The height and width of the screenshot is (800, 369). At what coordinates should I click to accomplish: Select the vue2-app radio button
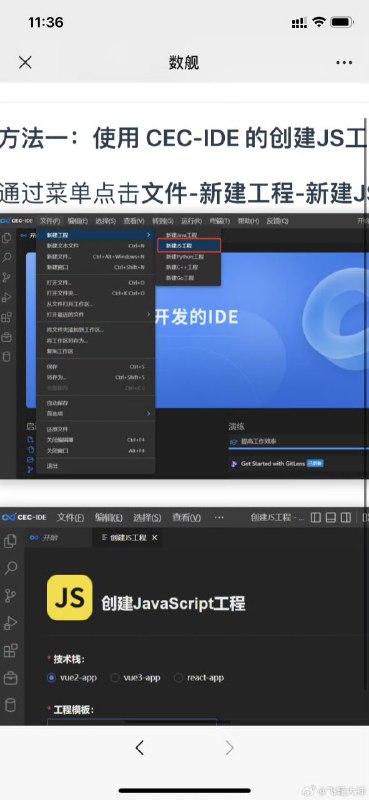click(x=51, y=678)
